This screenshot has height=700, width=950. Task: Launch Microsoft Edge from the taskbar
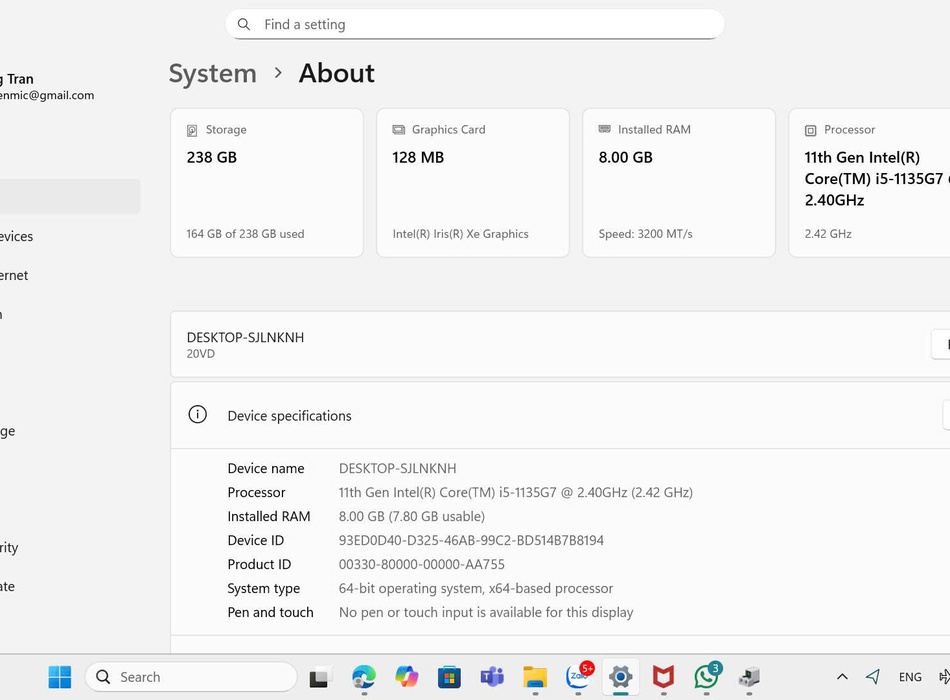point(363,677)
